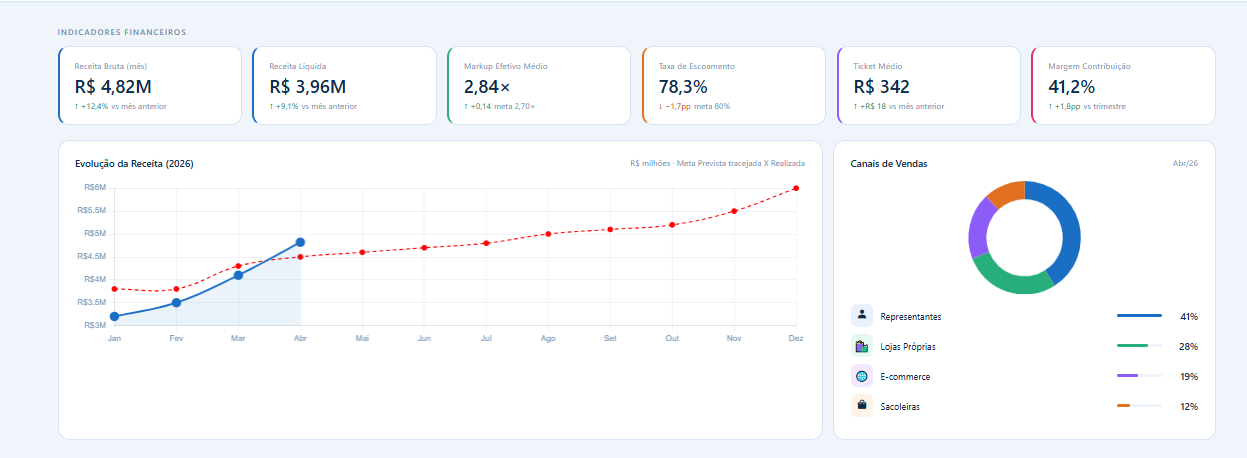The width and height of the screenshot is (1247, 458).
Task: Click the red forecast point for Out
Action: point(672,224)
